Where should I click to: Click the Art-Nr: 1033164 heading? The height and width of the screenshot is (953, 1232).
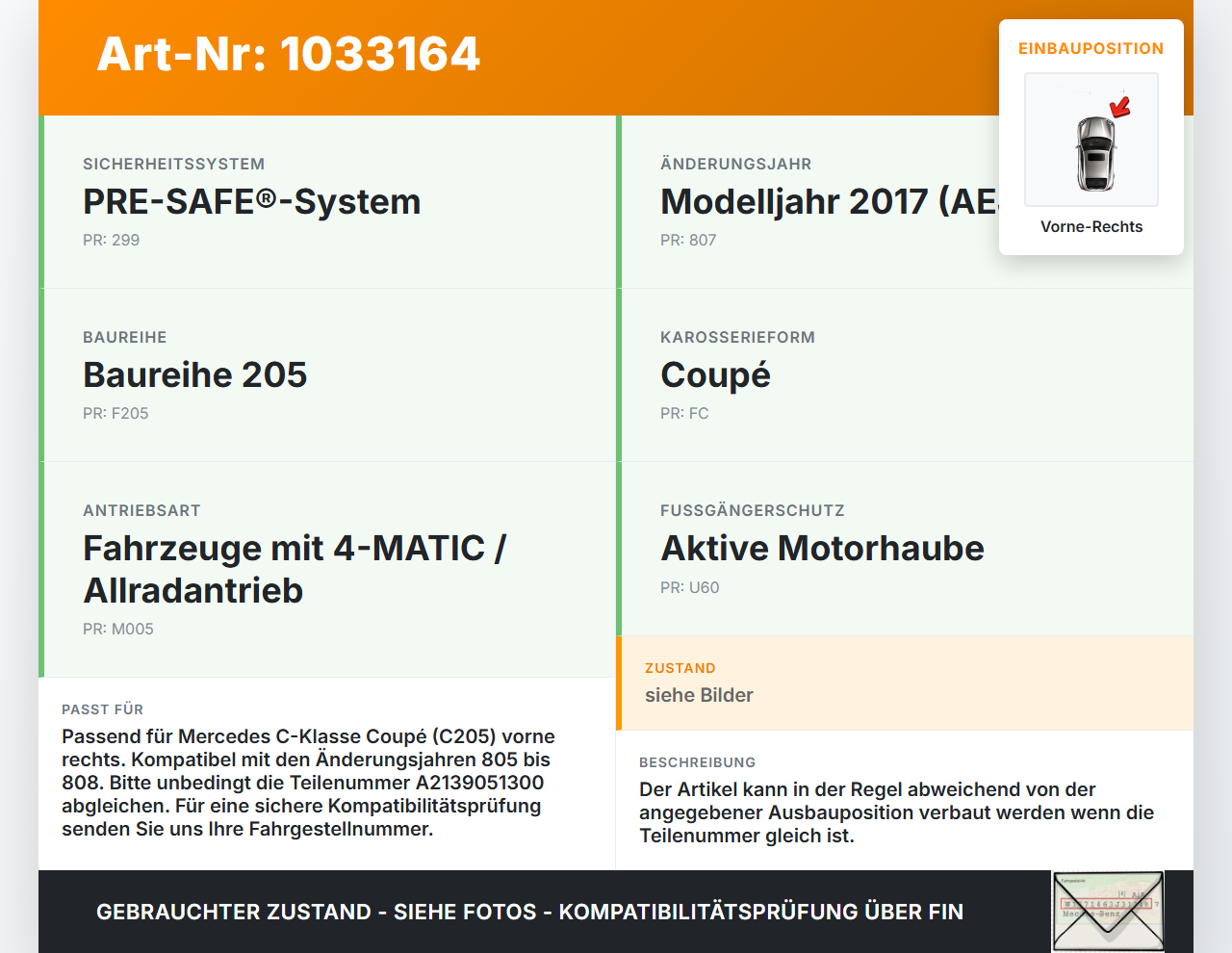pyautogui.click(x=288, y=54)
